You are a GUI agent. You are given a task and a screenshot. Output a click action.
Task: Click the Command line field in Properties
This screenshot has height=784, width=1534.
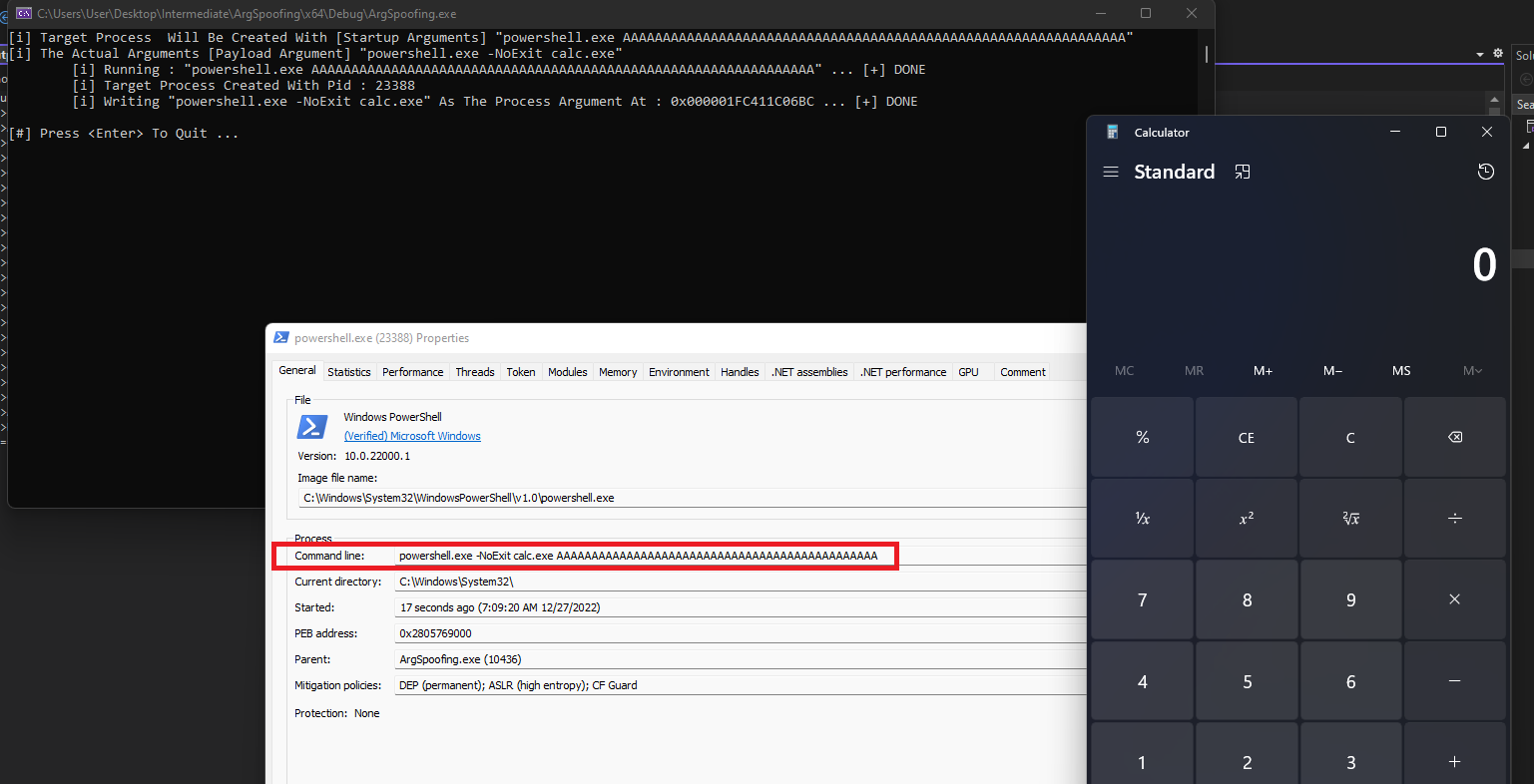tap(741, 556)
